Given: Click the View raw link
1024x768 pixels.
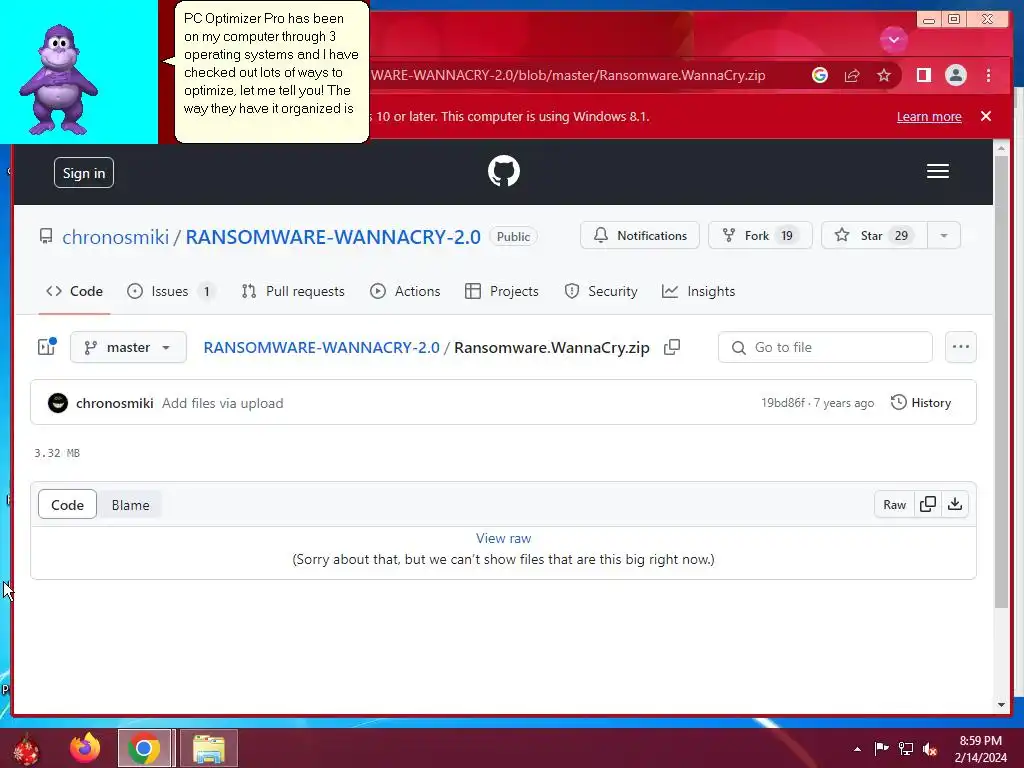Looking at the screenshot, I should point(504,538).
